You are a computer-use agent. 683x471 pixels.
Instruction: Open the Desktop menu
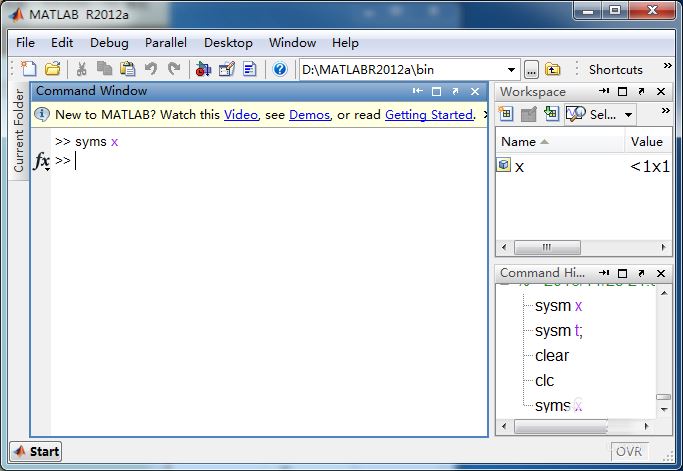pos(228,43)
